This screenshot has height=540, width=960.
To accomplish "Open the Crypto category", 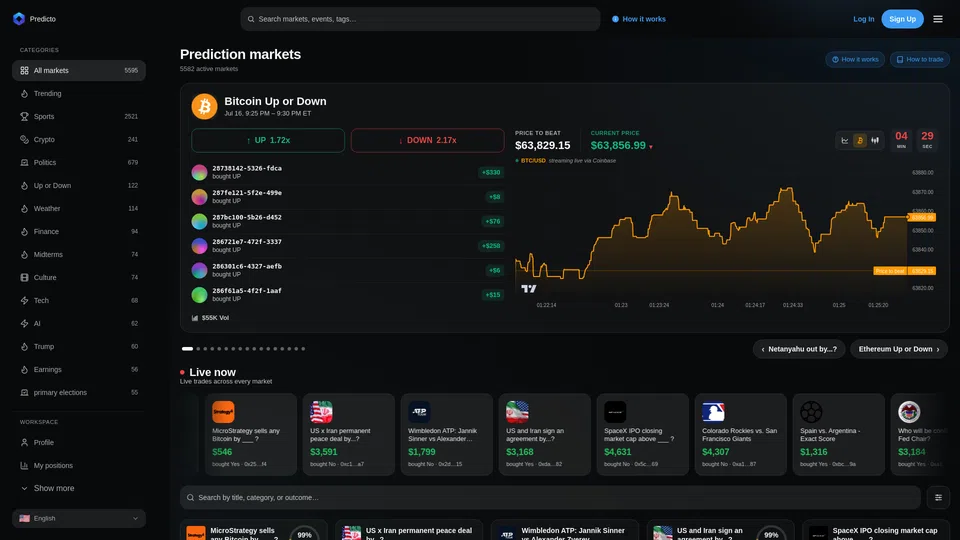I will pos(79,140).
